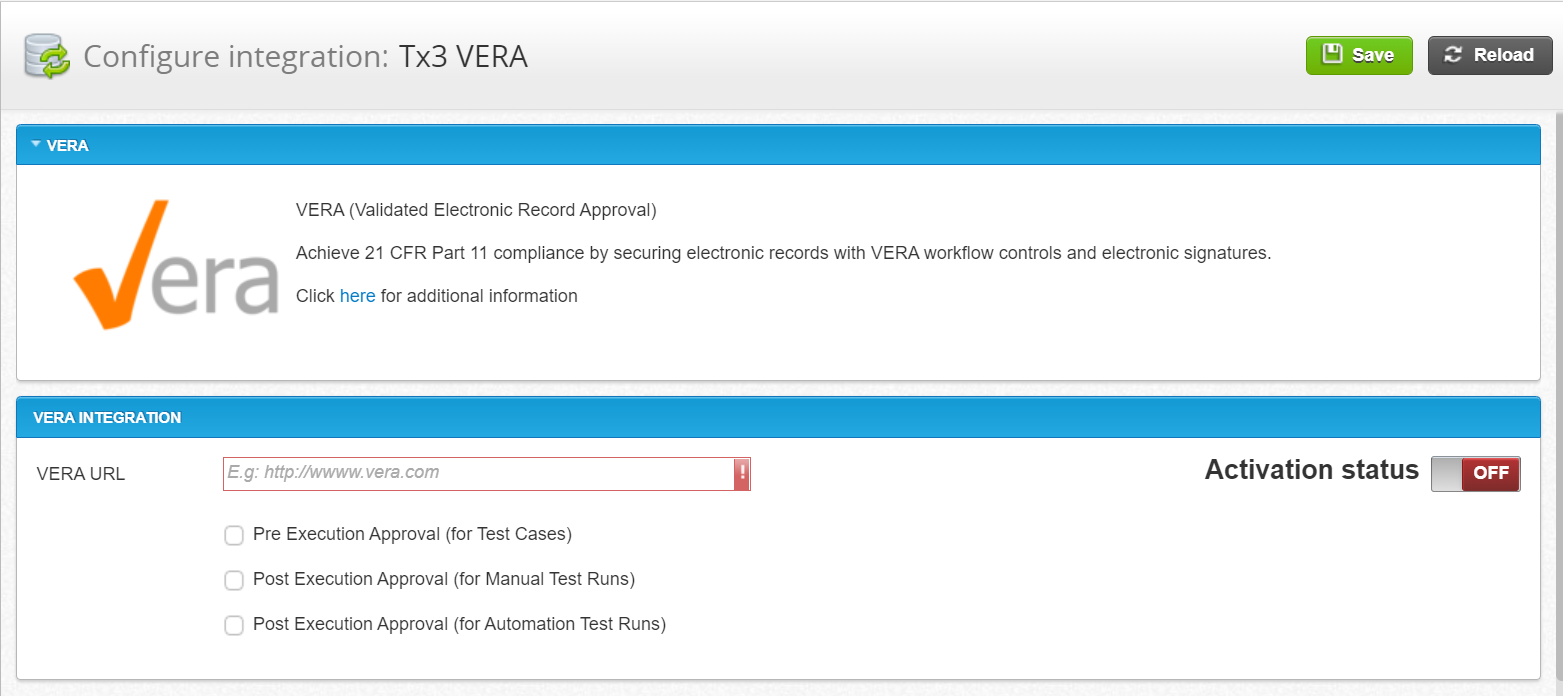
Task: Check Post Execution Approval for Manual Test Runs
Action: tap(234, 580)
